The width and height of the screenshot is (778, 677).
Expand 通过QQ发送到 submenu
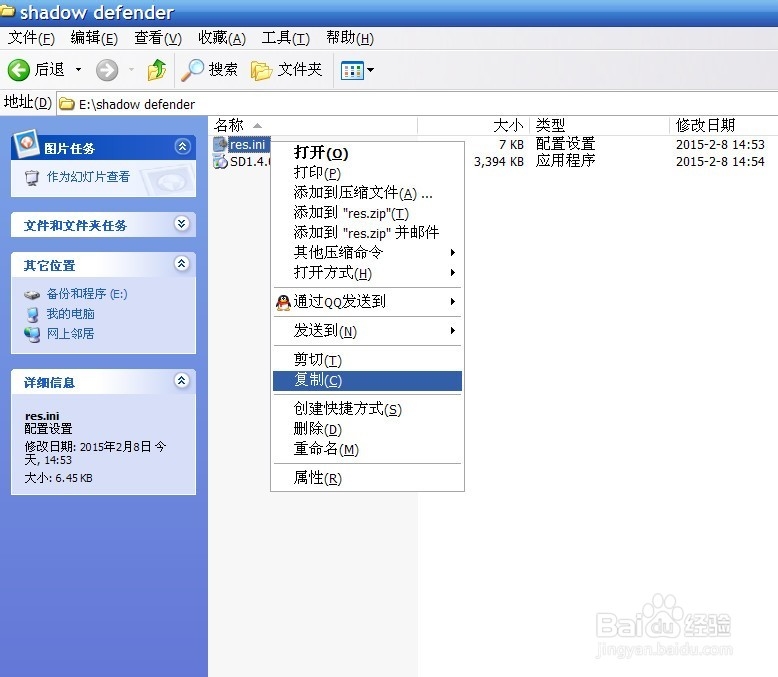pos(367,301)
